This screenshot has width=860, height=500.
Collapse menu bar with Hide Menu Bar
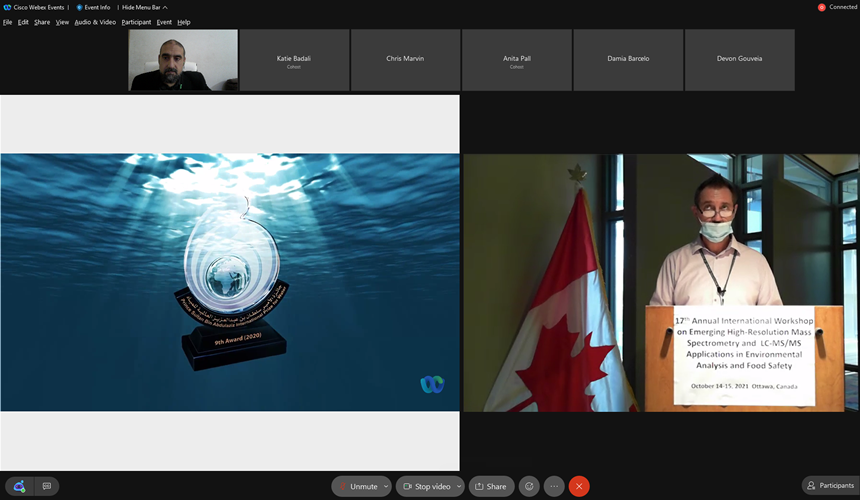coord(145,7)
